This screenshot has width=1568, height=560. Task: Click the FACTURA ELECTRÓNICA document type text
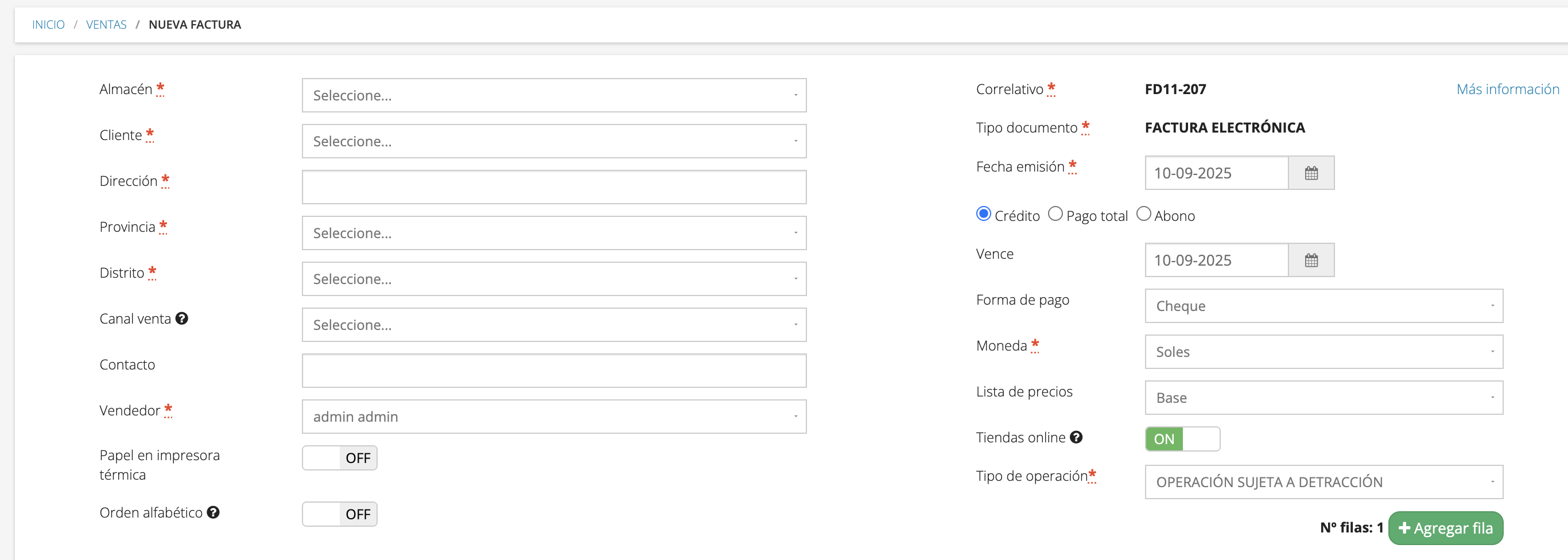tap(1225, 127)
